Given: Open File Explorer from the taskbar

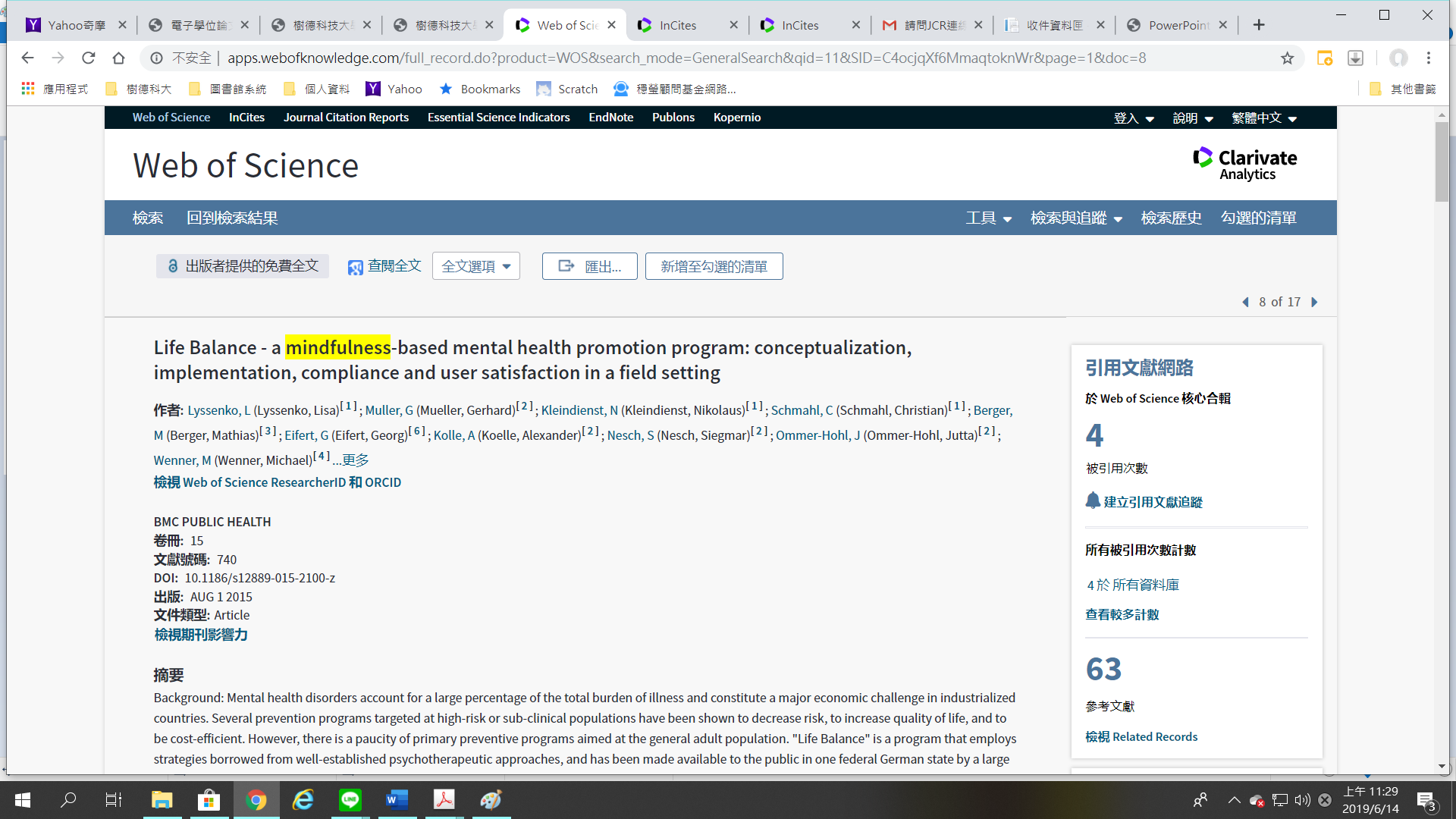Looking at the screenshot, I should 162,800.
